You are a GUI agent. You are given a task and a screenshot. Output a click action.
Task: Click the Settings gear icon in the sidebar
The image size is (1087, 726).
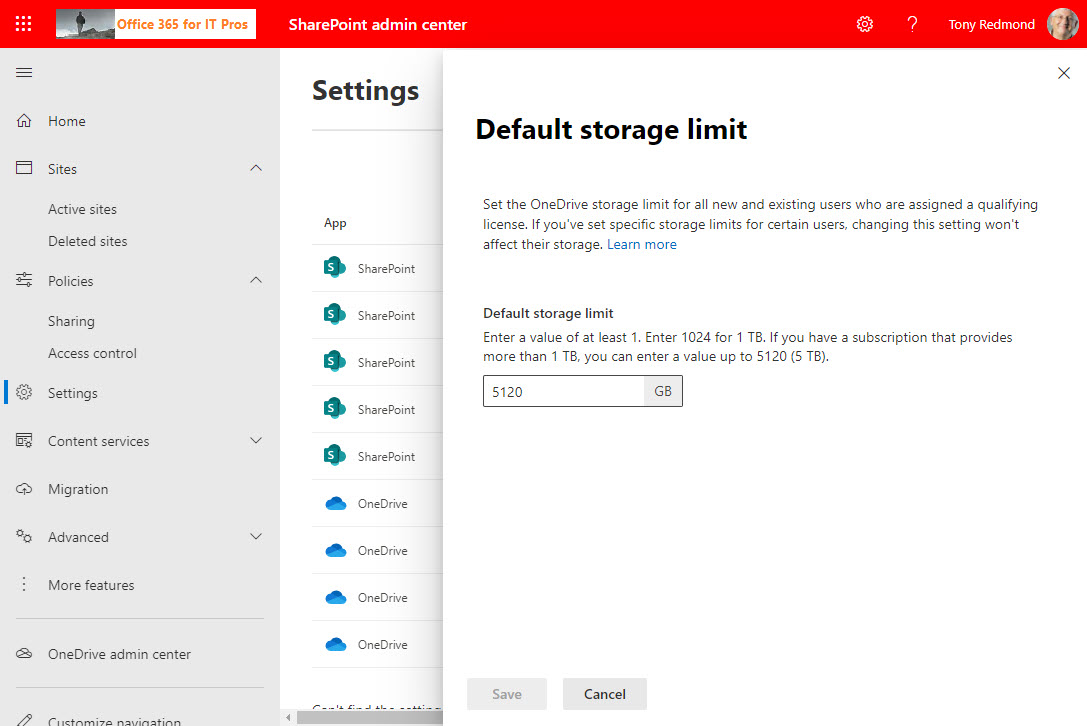[x=24, y=392]
